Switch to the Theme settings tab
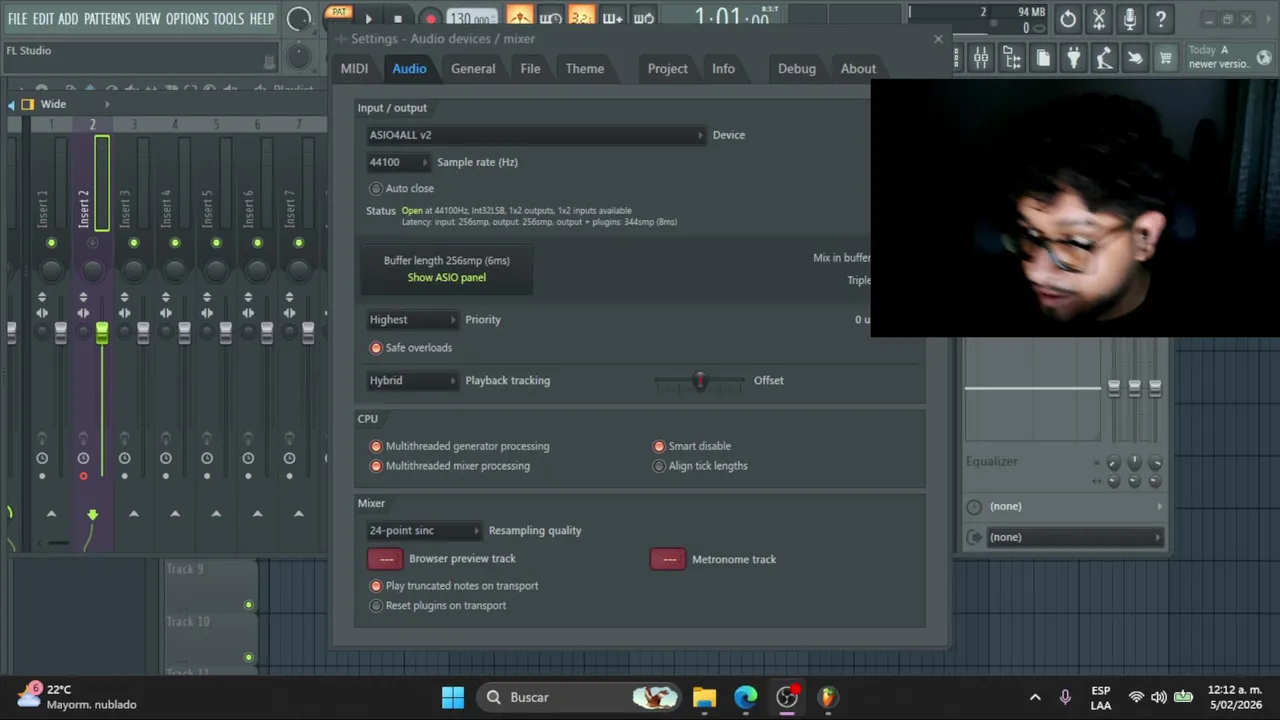This screenshot has height=720, width=1280. pos(585,69)
